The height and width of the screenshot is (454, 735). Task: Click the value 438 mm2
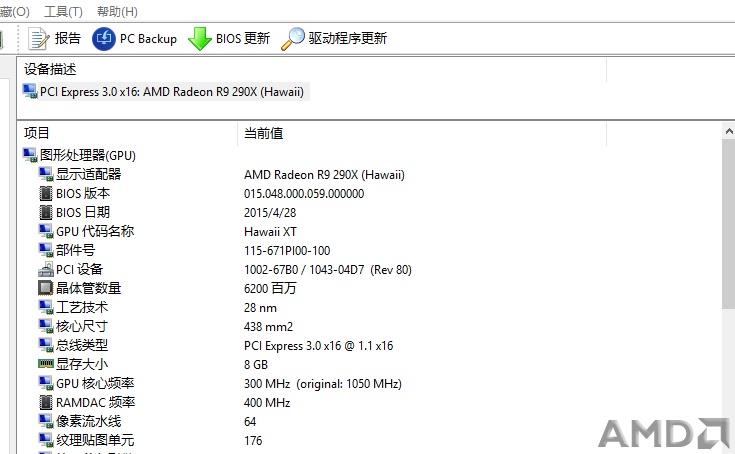tap(268, 327)
